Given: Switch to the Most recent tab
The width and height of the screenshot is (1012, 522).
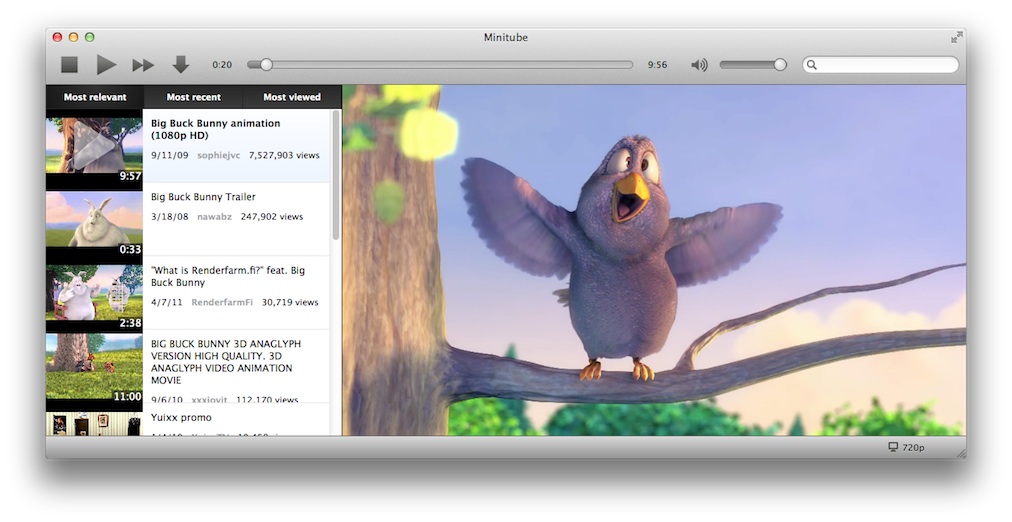Looking at the screenshot, I should (193, 97).
